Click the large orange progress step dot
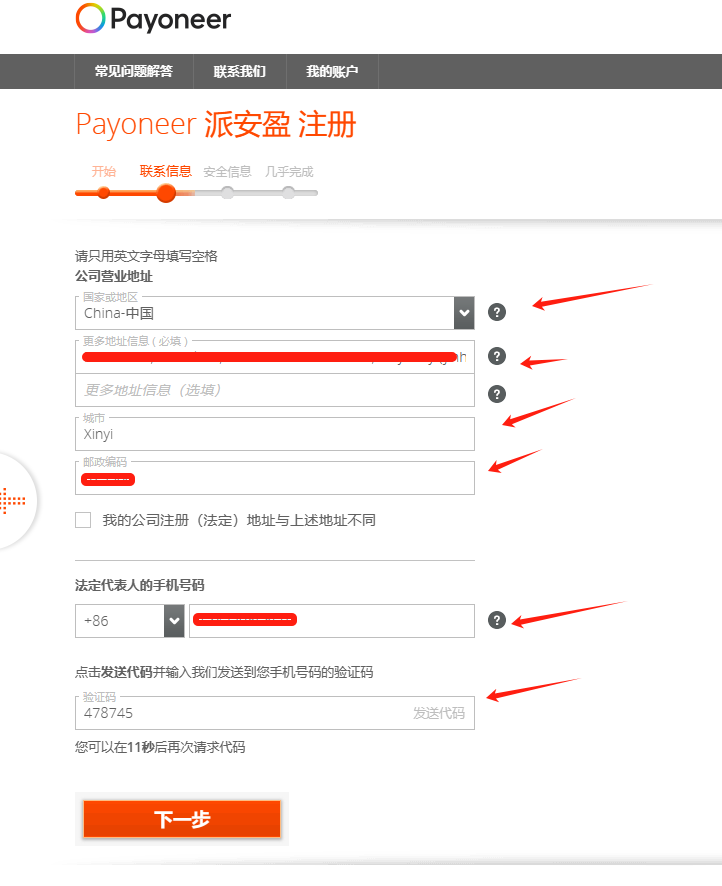 166,193
